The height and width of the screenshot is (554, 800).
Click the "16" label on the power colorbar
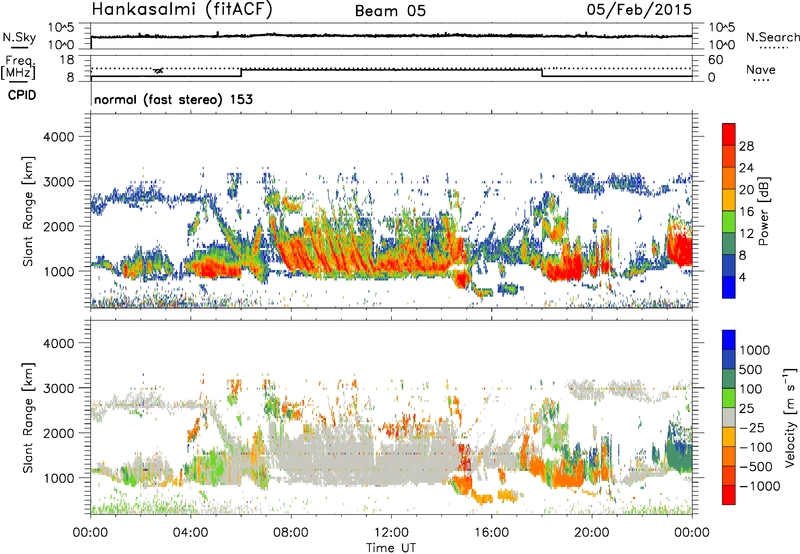pyautogui.click(x=746, y=212)
